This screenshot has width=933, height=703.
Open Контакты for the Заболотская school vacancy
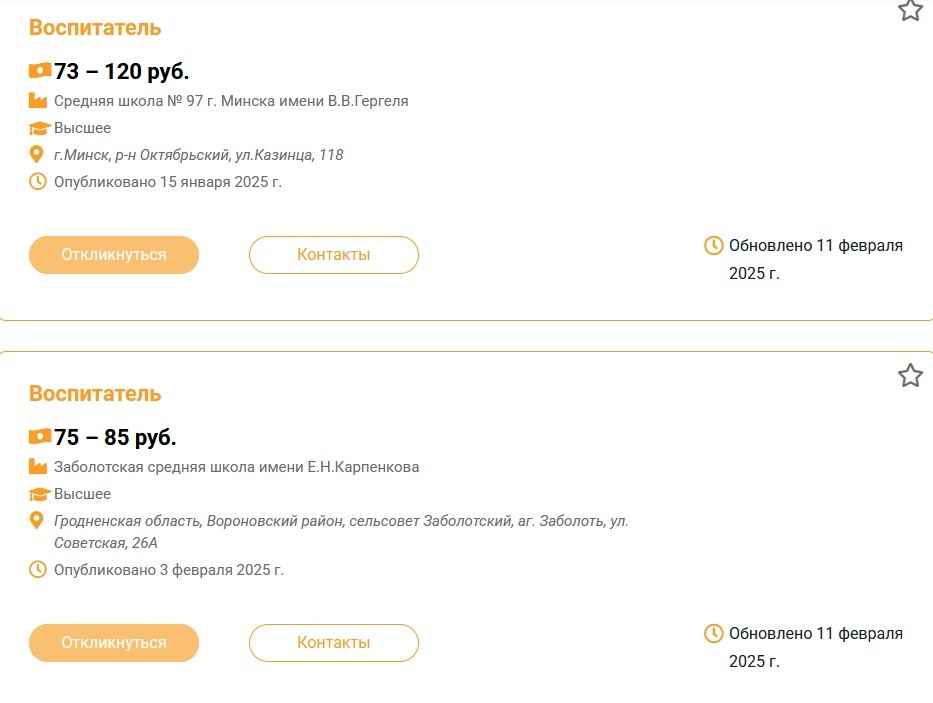click(333, 643)
